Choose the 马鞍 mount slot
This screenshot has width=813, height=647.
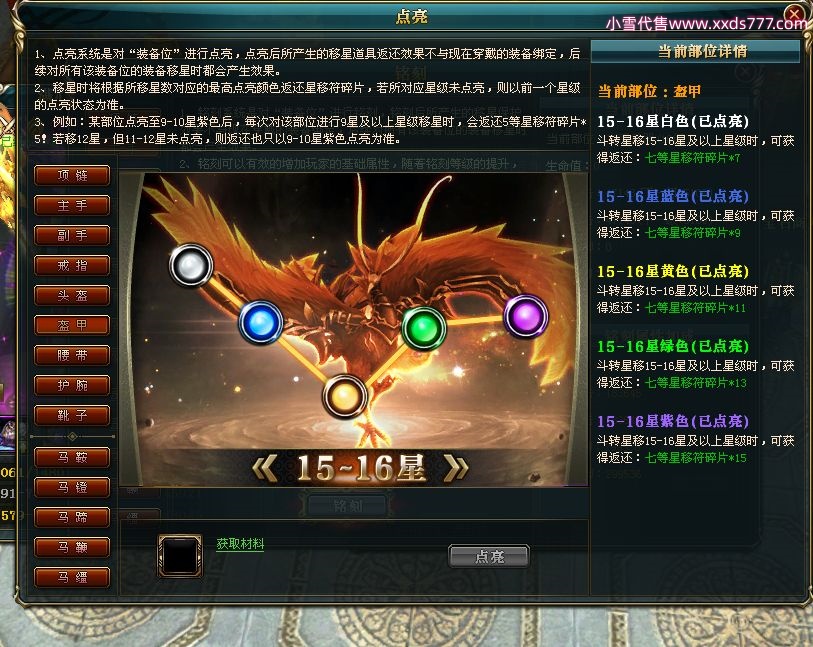click(x=72, y=457)
